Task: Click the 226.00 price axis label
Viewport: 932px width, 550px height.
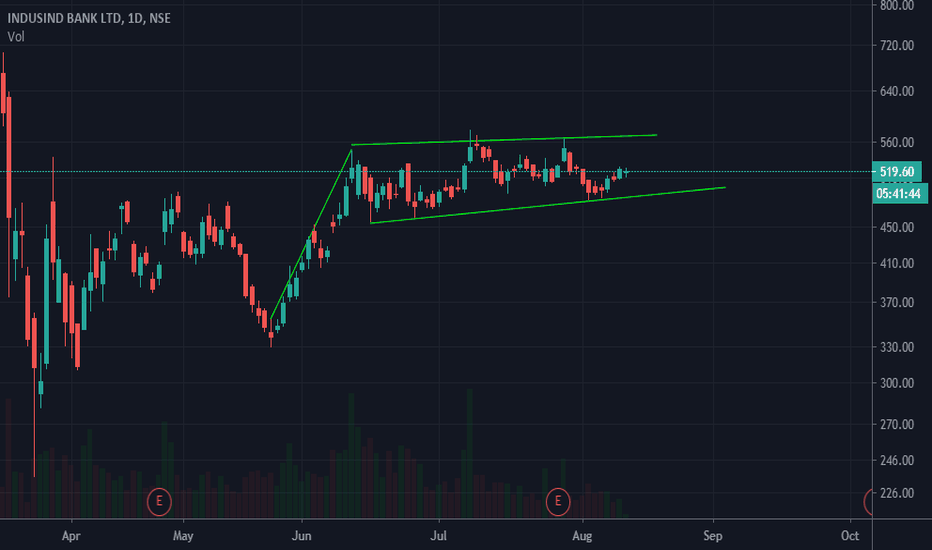Action: pos(897,493)
